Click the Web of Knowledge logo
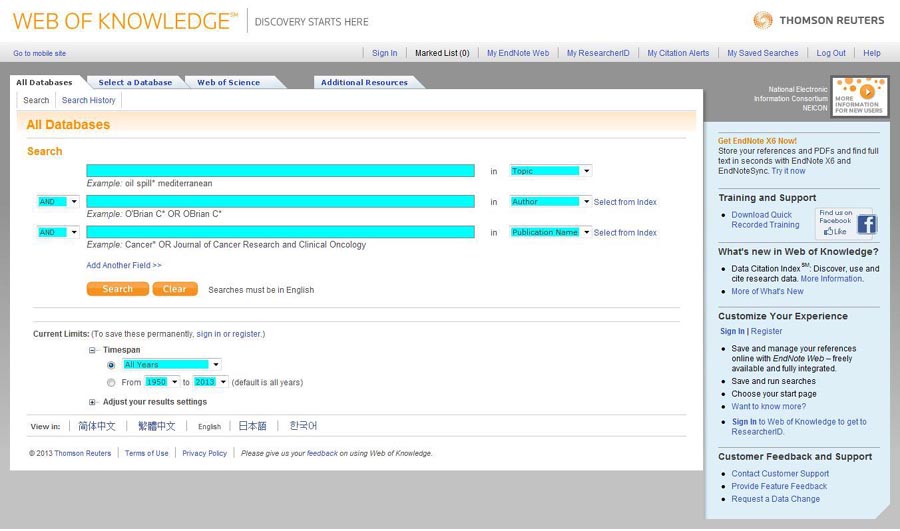This screenshot has height=531, width=900. pyautogui.click(x=125, y=21)
